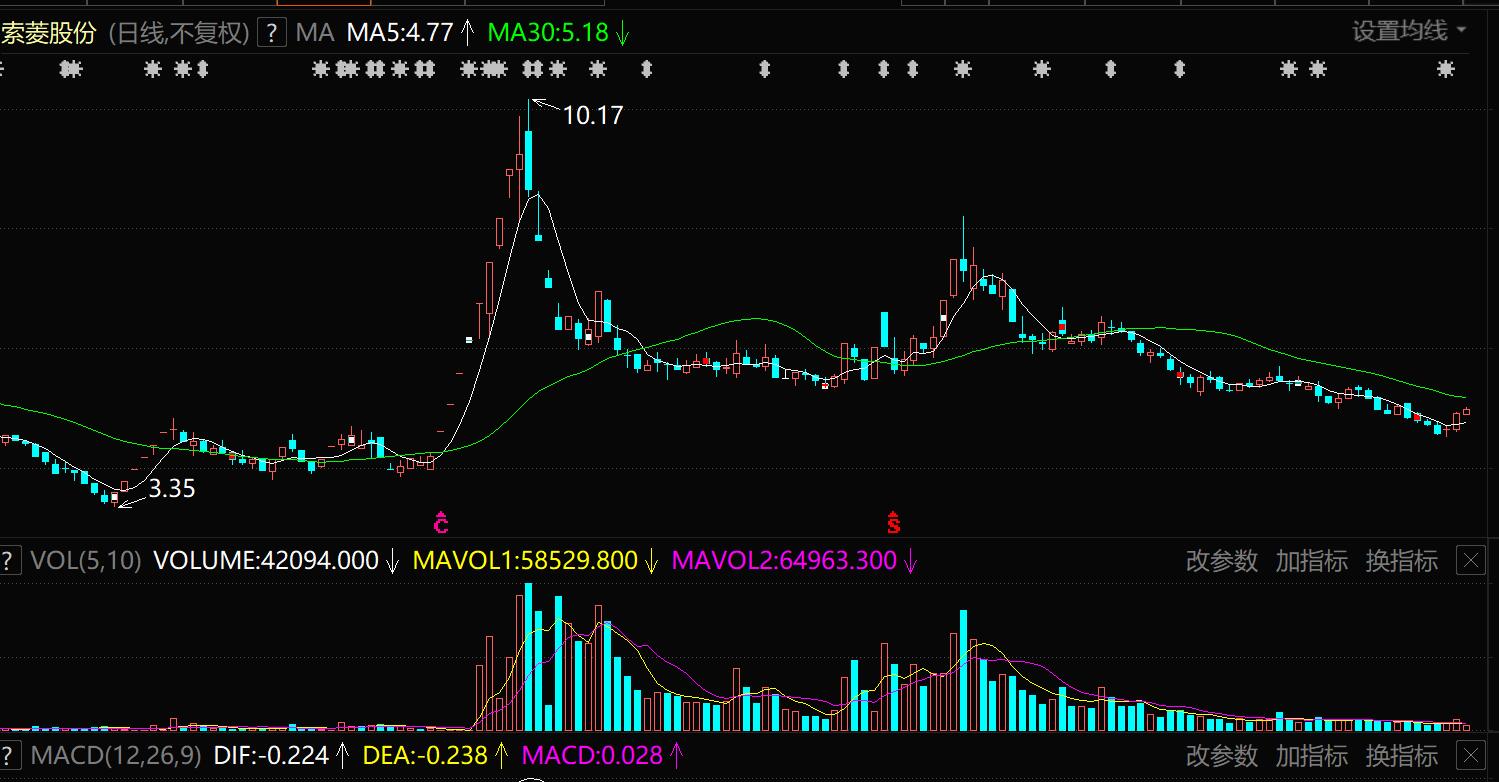Screen dimensions: 1499x782
Task: Click 加指标 in the VOL panel
Action: coord(1311,561)
